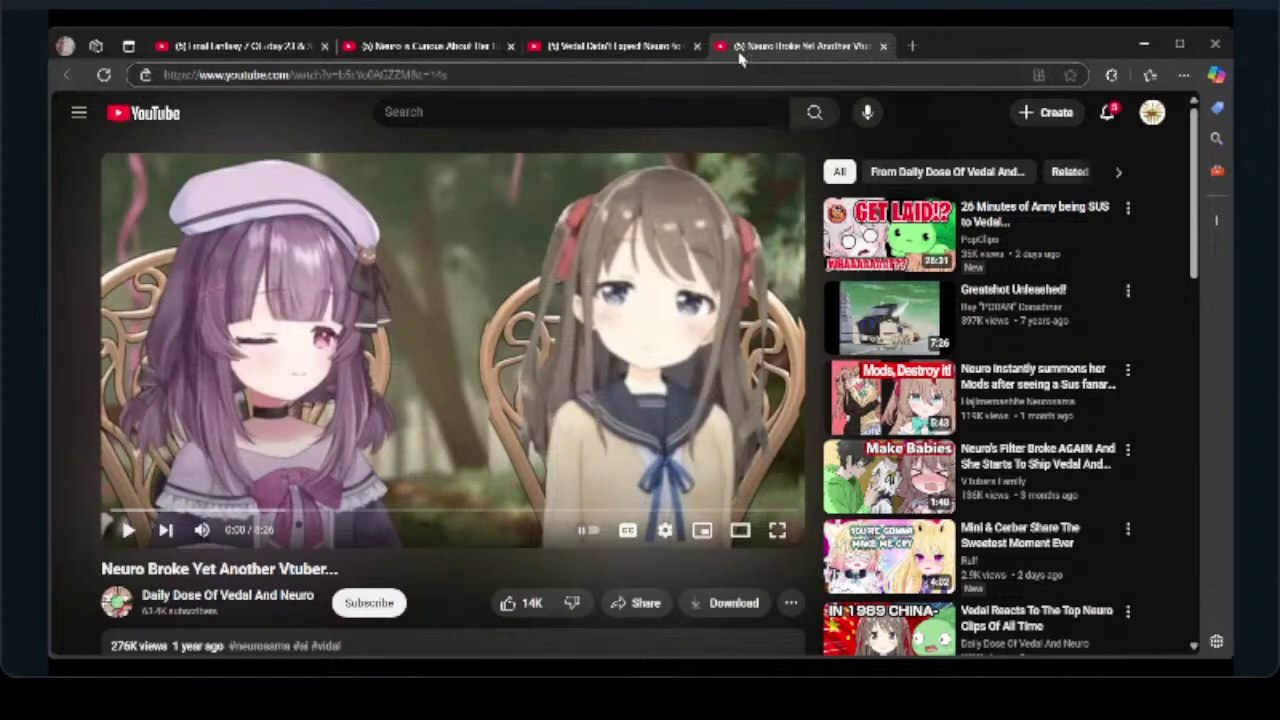Open the browser sidebar settings gear
This screenshot has height=720, width=1280.
coord(1216,642)
